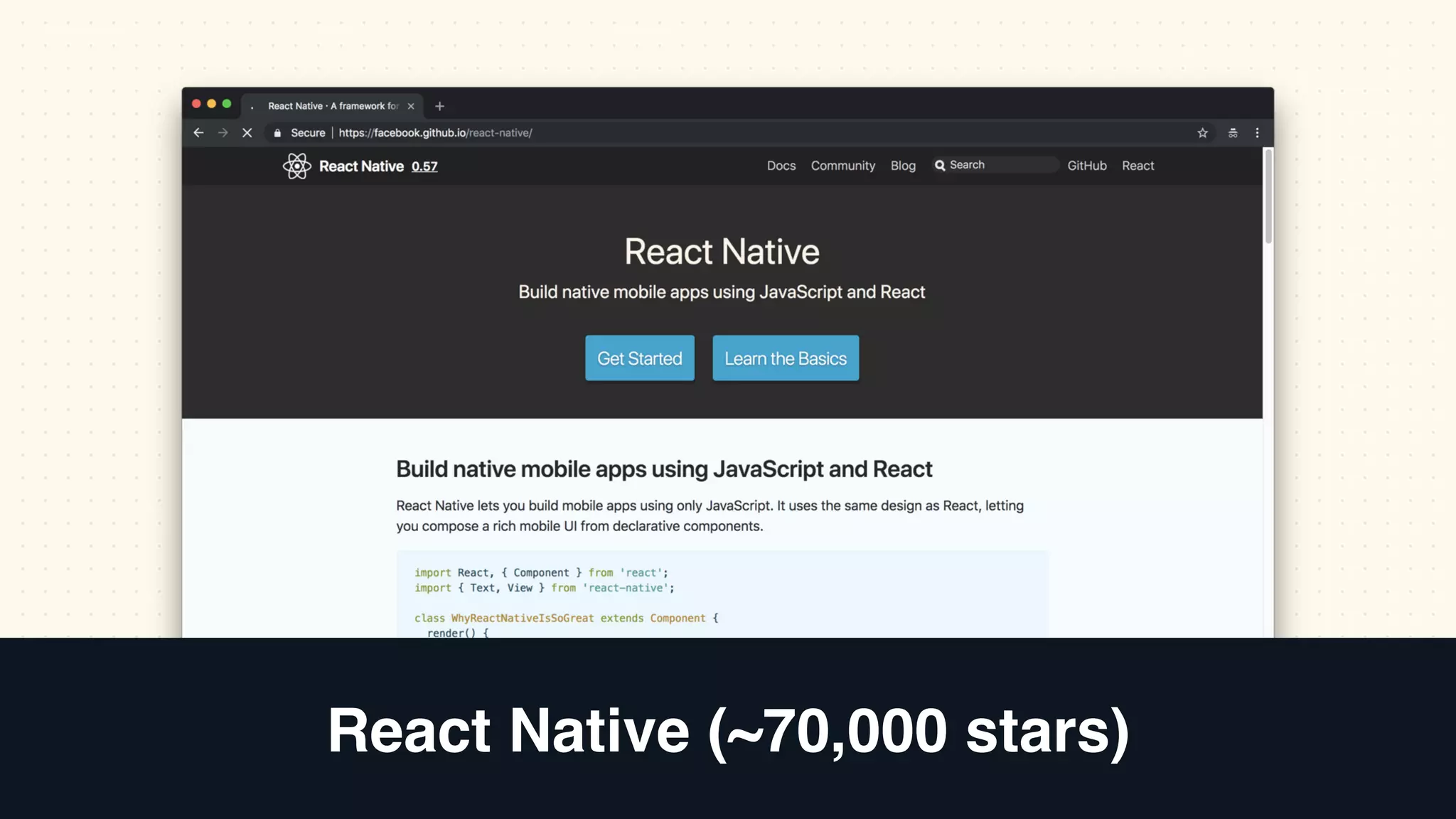The width and height of the screenshot is (1456, 819).
Task: Open a new tab with the plus button
Action: [x=439, y=106]
